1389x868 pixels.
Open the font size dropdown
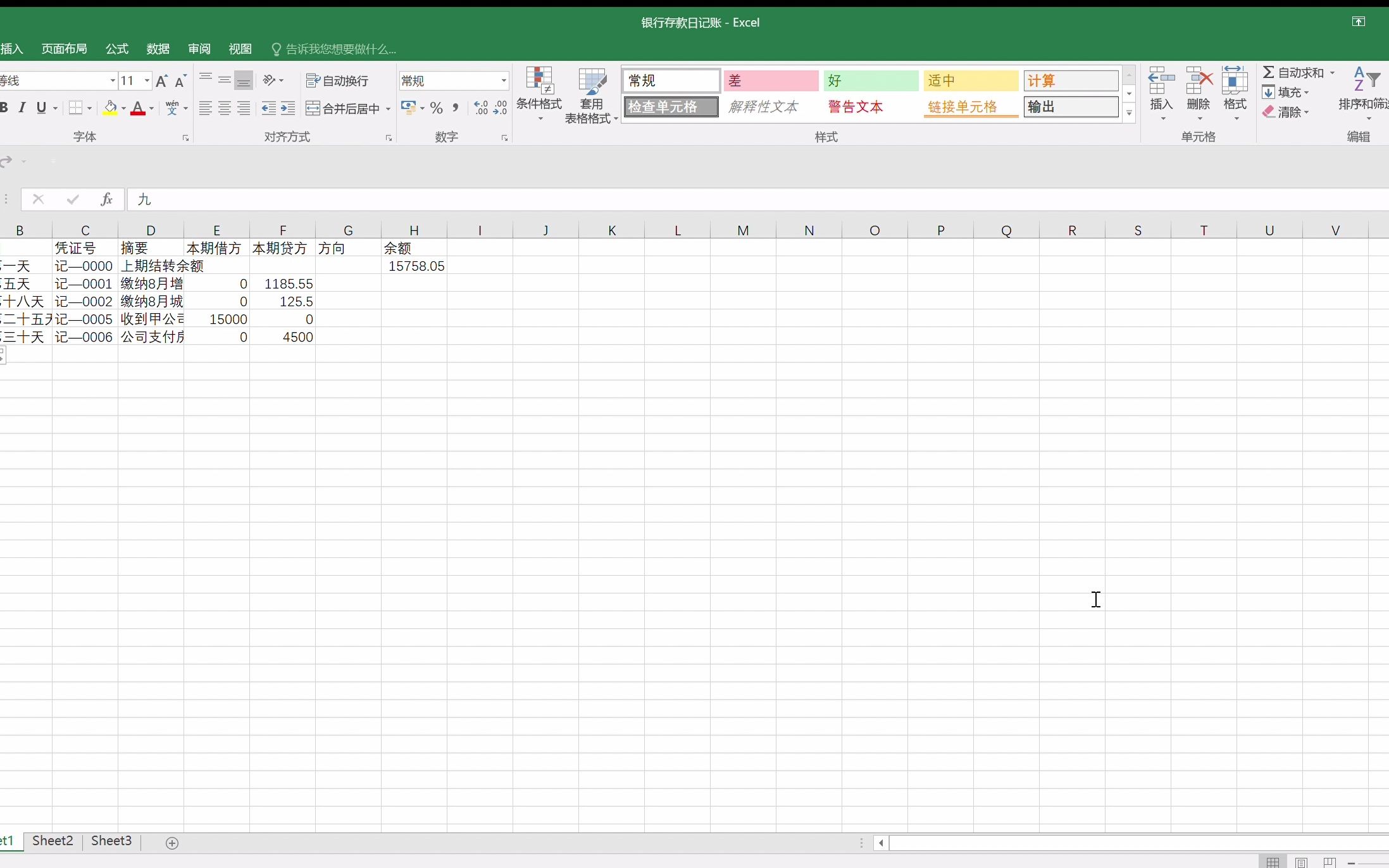(x=147, y=80)
